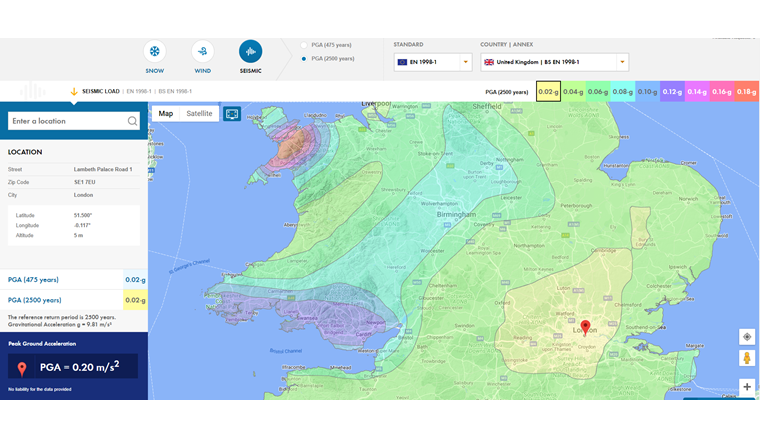Click the London city value

83,195
